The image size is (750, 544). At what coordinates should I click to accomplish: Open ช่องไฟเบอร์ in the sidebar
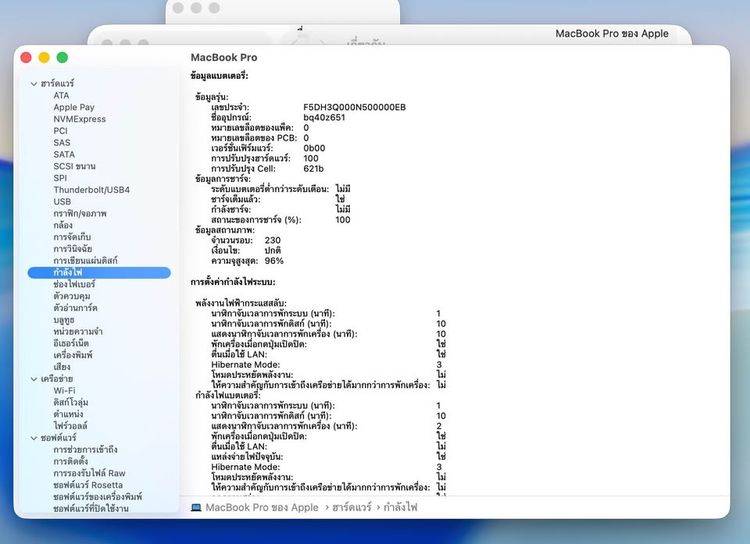[x=74, y=284]
